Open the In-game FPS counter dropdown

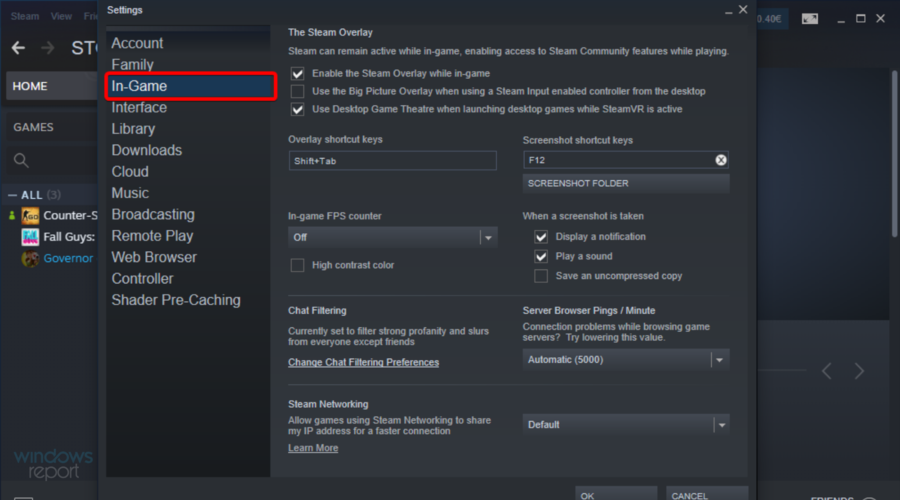[x=488, y=238]
